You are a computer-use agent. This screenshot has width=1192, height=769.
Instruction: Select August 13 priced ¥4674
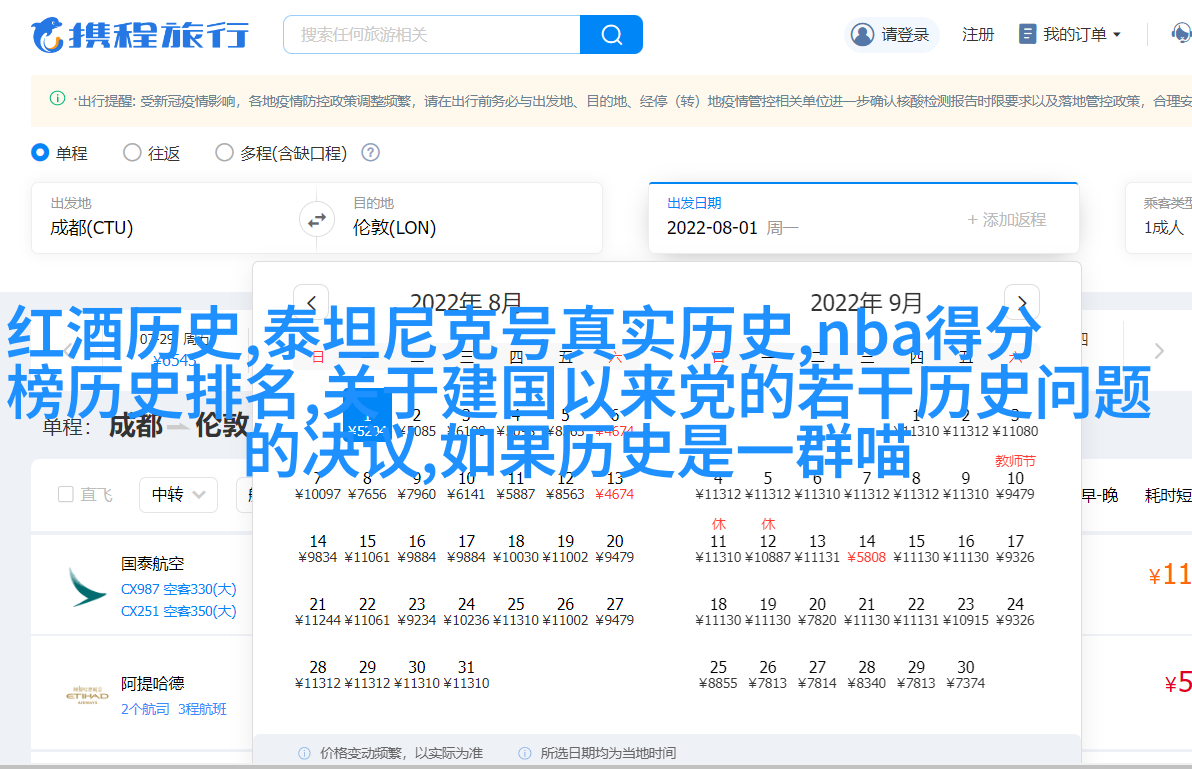(614, 486)
